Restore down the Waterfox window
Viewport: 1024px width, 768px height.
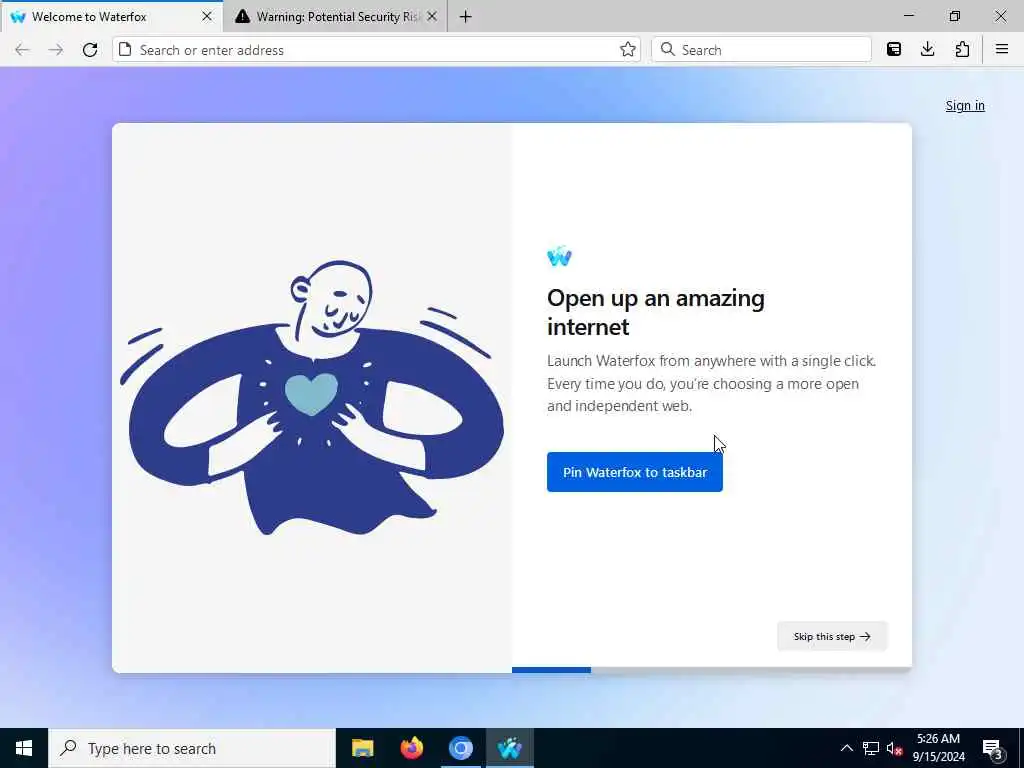point(955,16)
